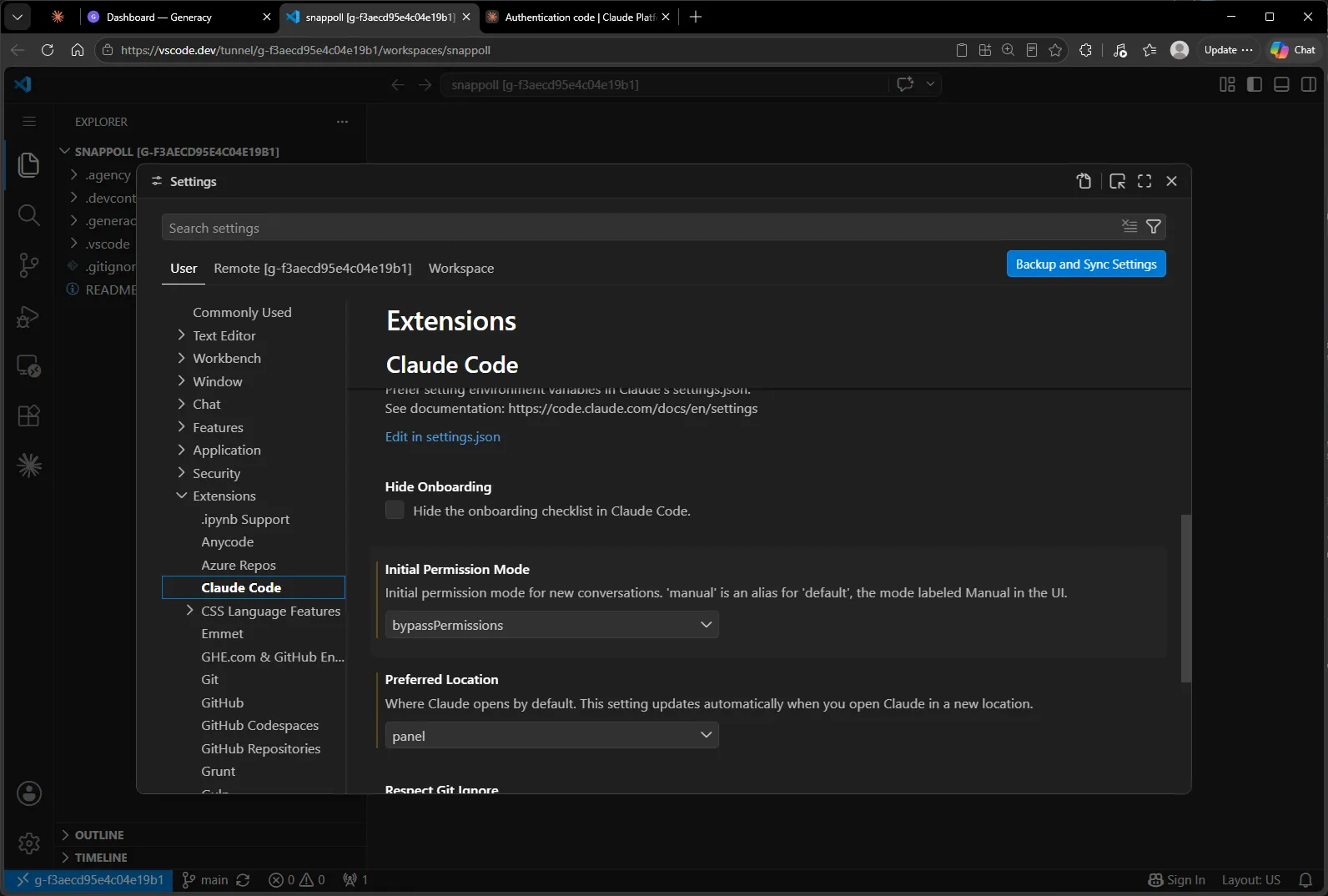Select Anycode in settings tree
Screen dimensions: 1328x896
(x=227, y=541)
